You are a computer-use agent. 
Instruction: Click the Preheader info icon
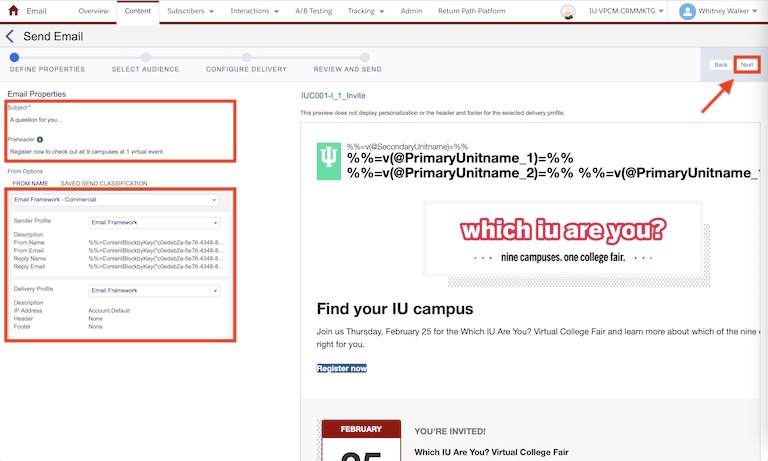40,139
